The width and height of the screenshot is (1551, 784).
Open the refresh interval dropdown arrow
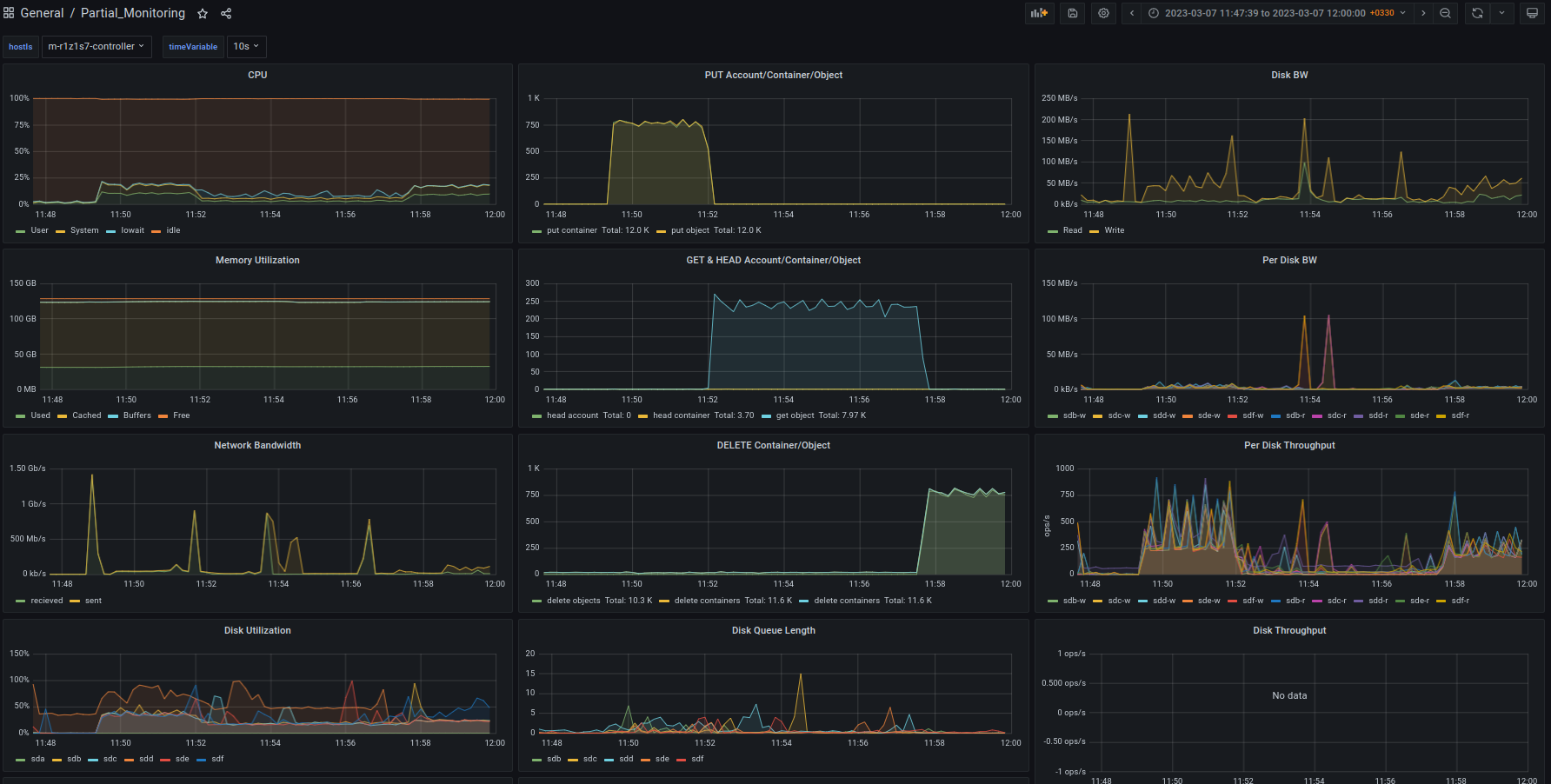coord(1501,13)
